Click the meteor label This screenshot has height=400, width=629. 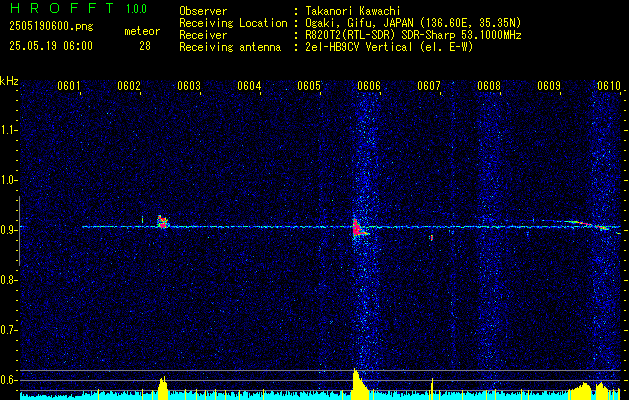pyautogui.click(x=142, y=31)
